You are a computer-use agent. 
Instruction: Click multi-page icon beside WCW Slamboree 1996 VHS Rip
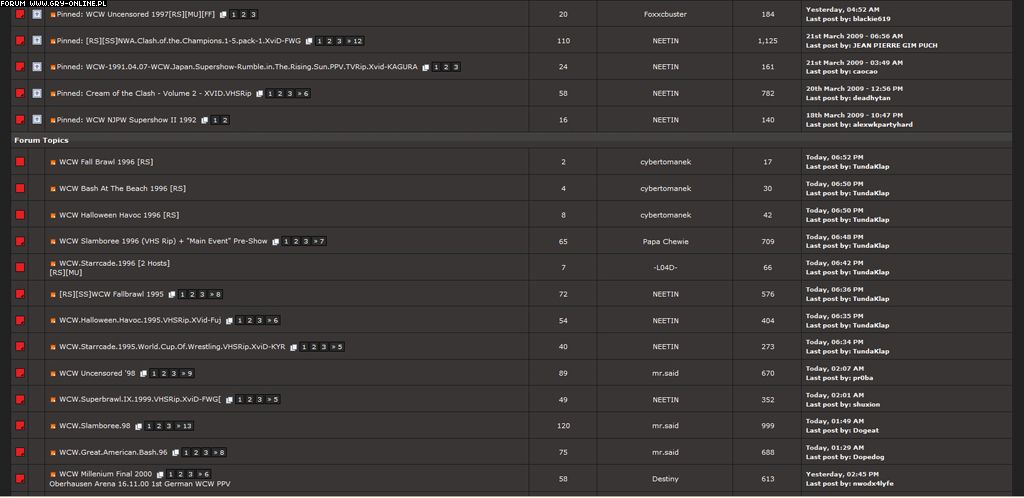pos(276,241)
